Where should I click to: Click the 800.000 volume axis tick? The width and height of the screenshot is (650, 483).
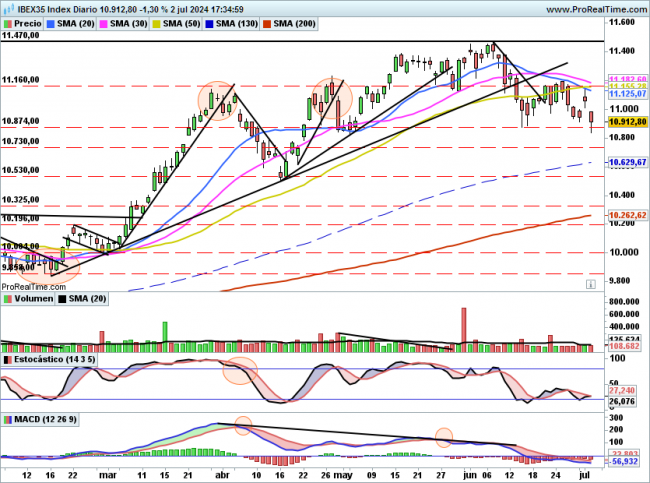click(624, 301)
